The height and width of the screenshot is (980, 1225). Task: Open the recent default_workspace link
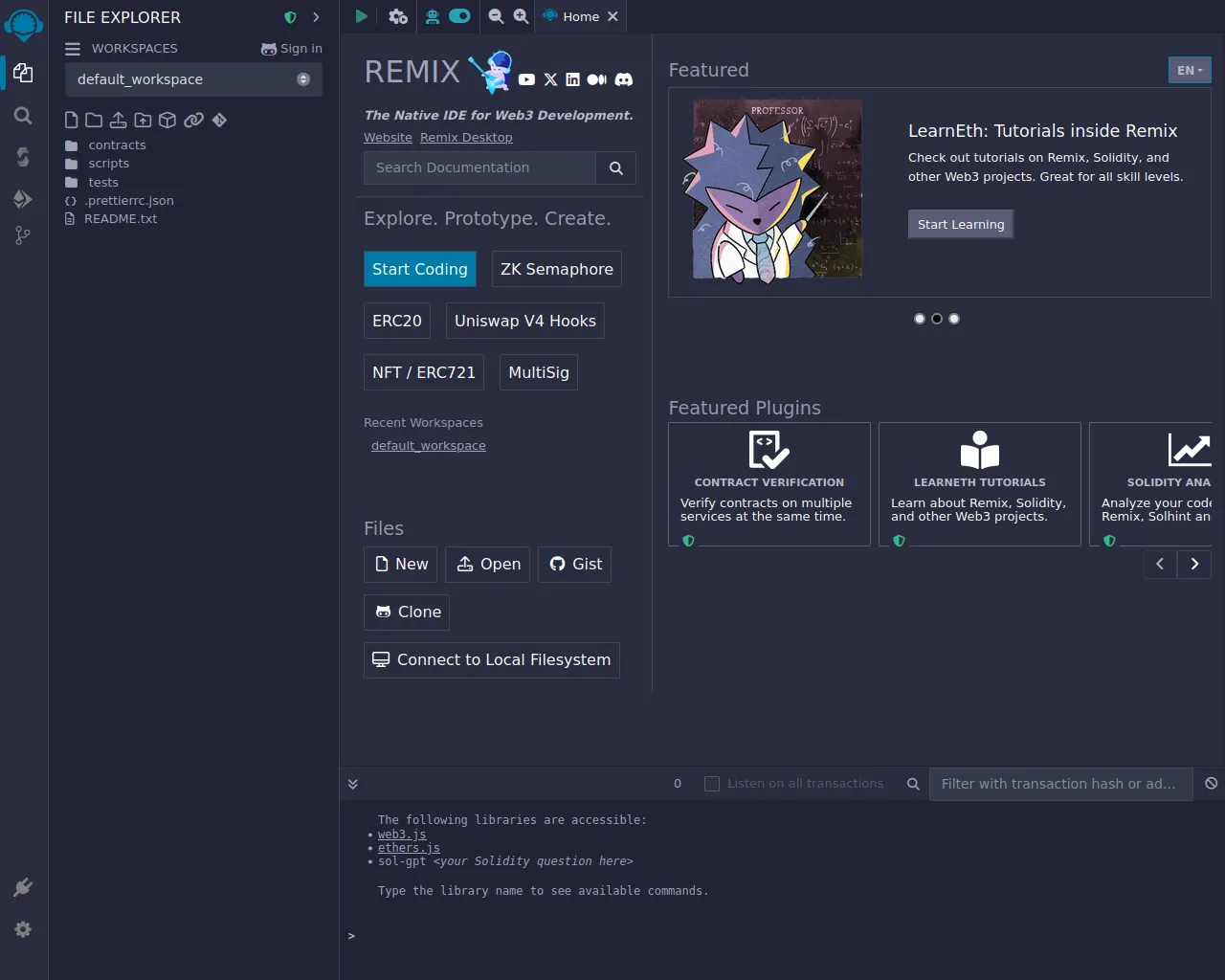pos(429,446)
